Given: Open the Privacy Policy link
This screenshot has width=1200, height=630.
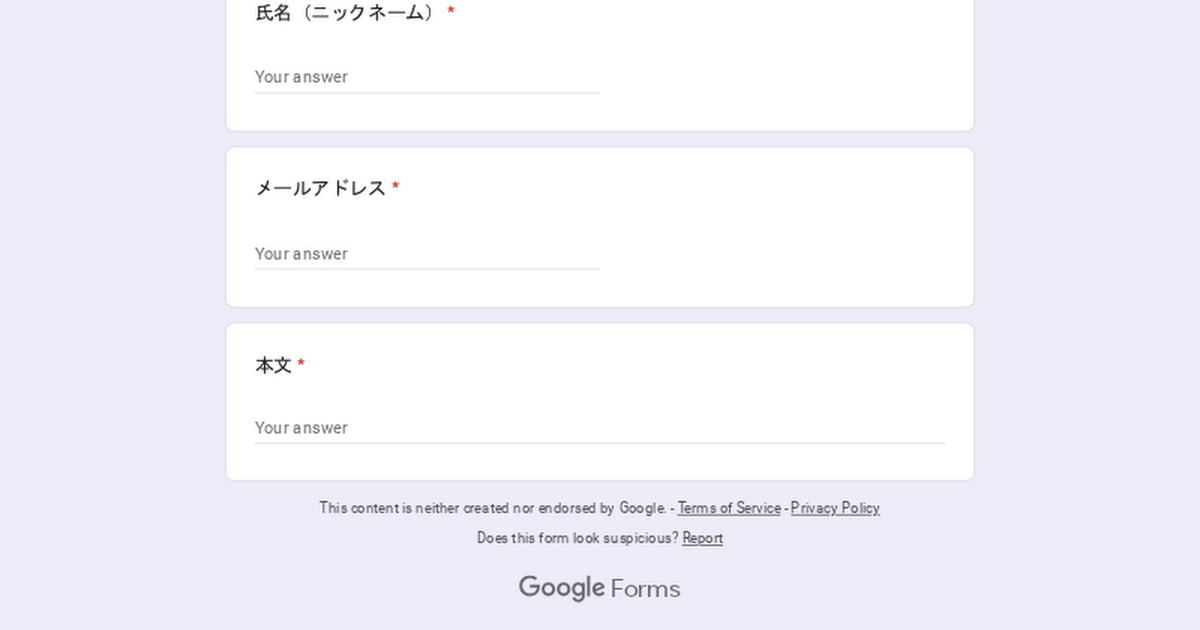Looking at the screenshot, I should pos(835,508).
